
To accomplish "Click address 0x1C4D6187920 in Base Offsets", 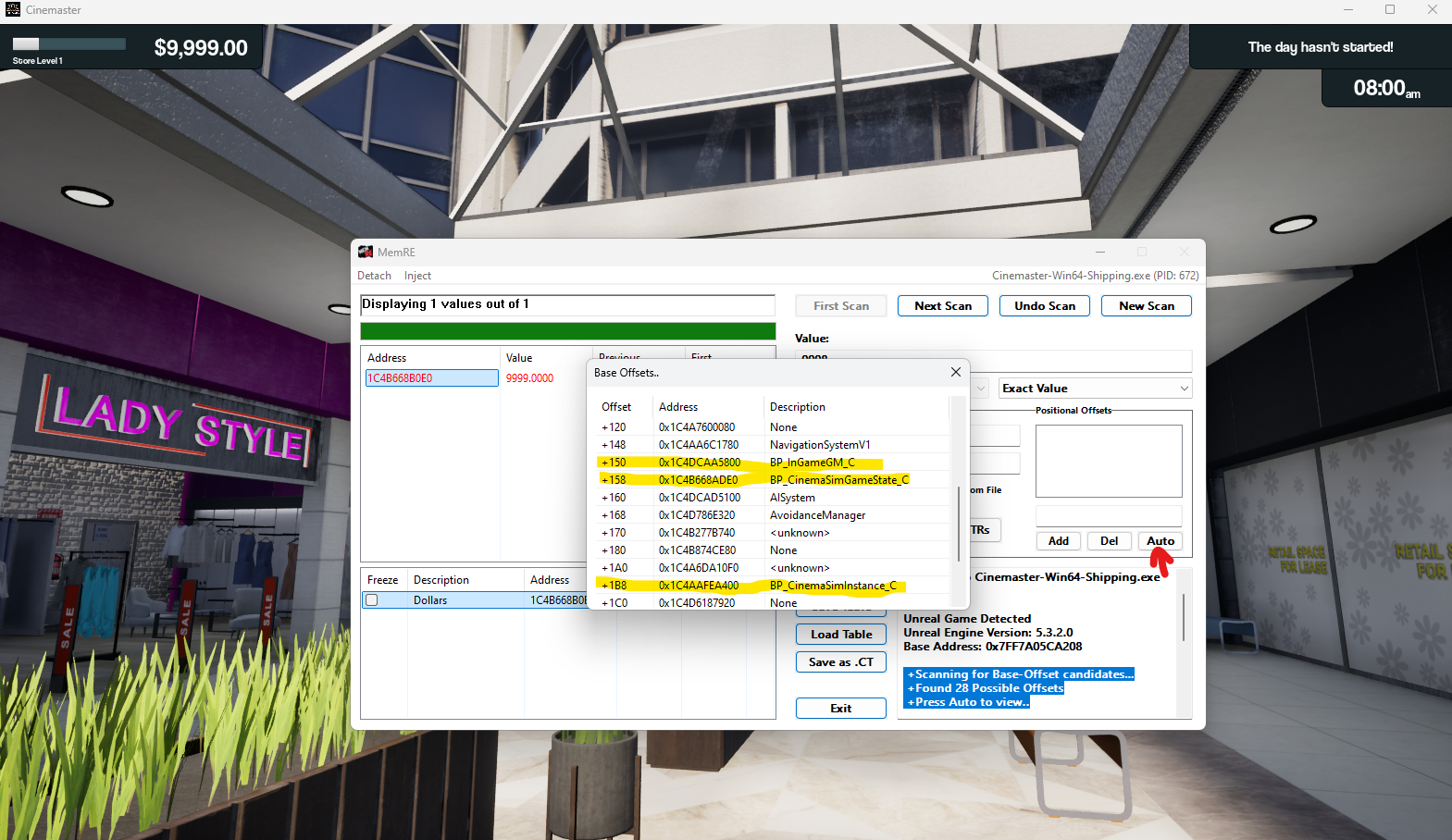I will tap(697, 603).
